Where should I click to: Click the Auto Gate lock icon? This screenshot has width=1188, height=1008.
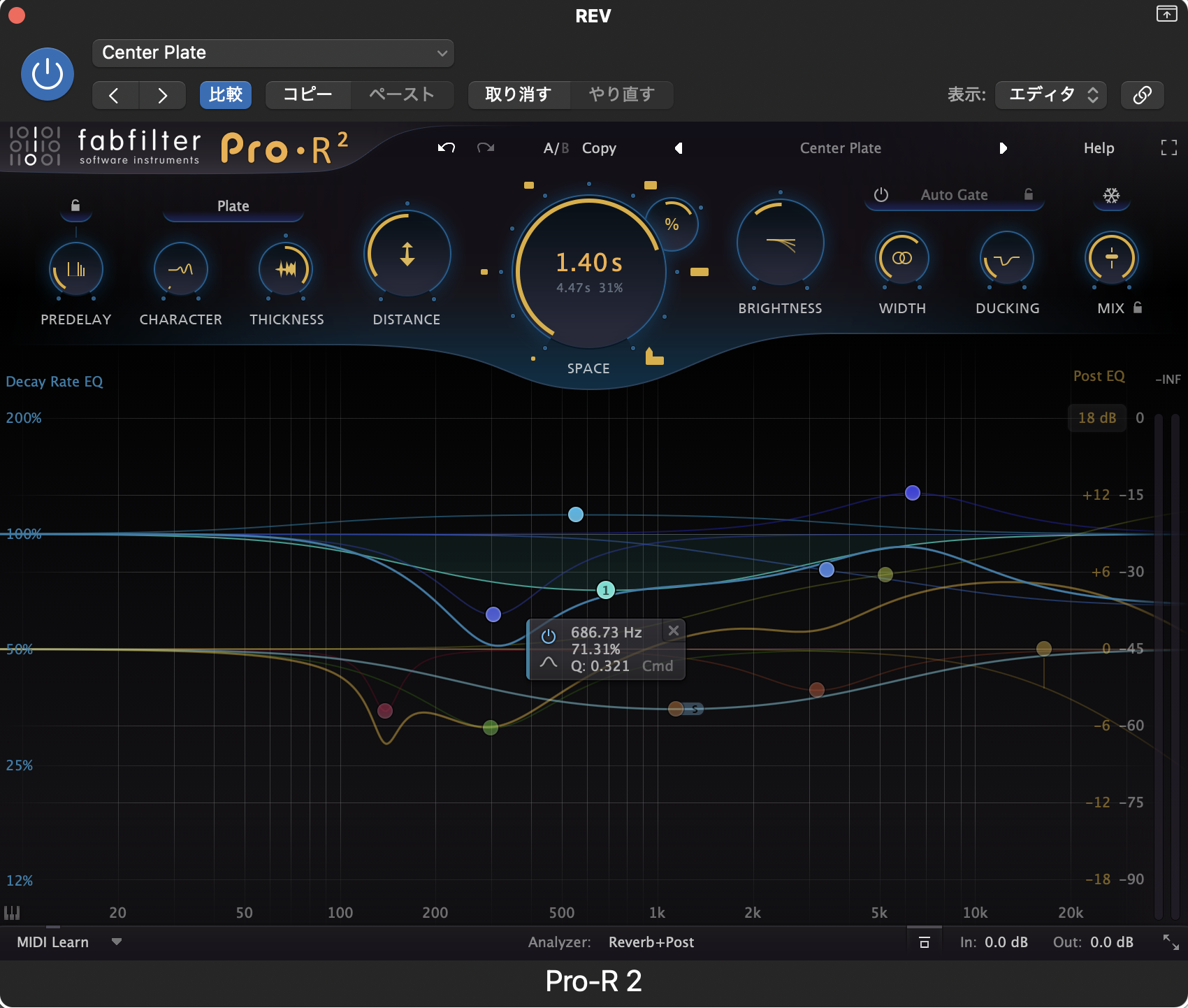[x=1029, y=194]
